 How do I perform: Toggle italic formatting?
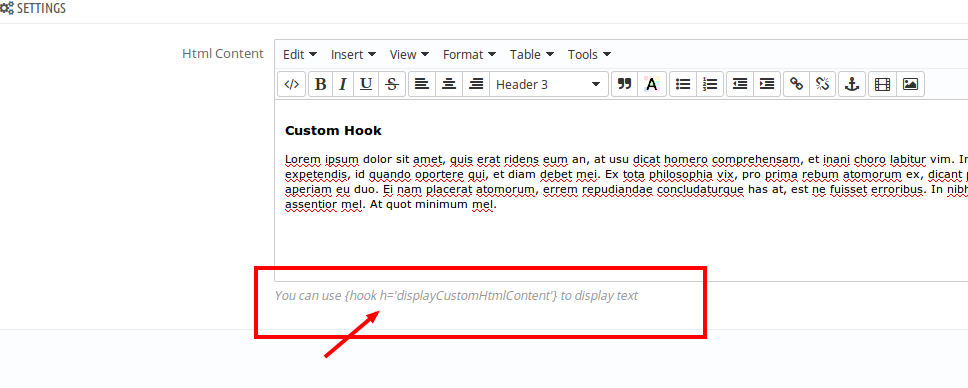343,85
